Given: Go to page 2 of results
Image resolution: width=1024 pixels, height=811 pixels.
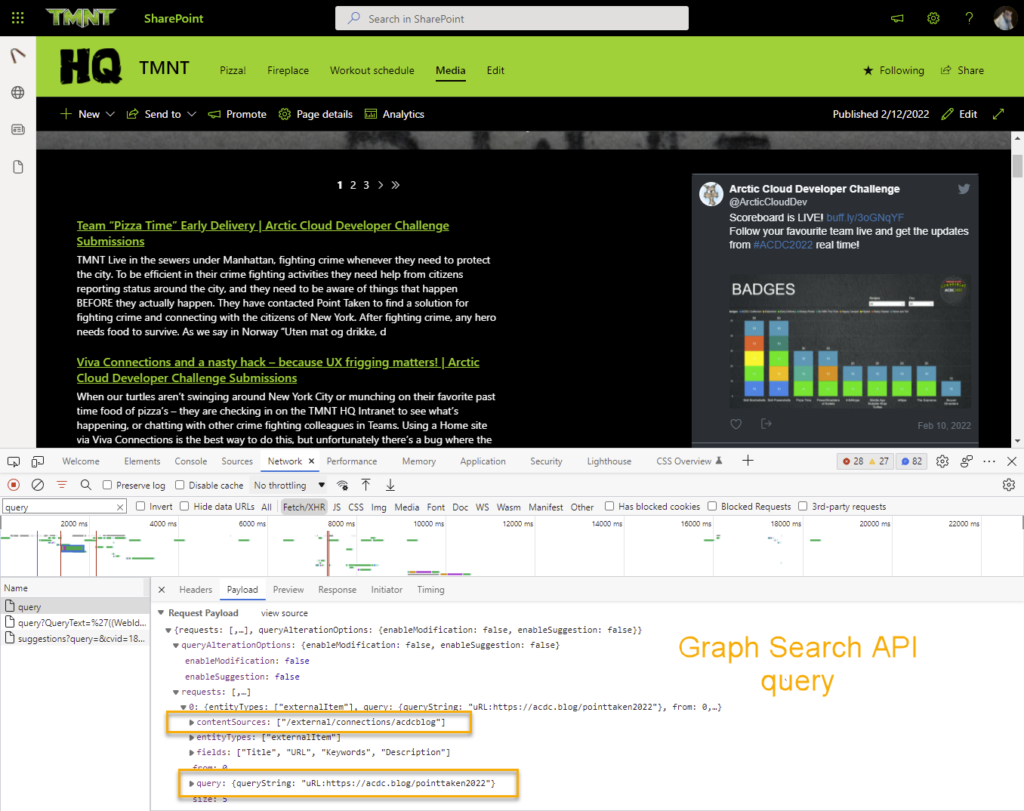Looking at the screenshot, I should point(353,185).
